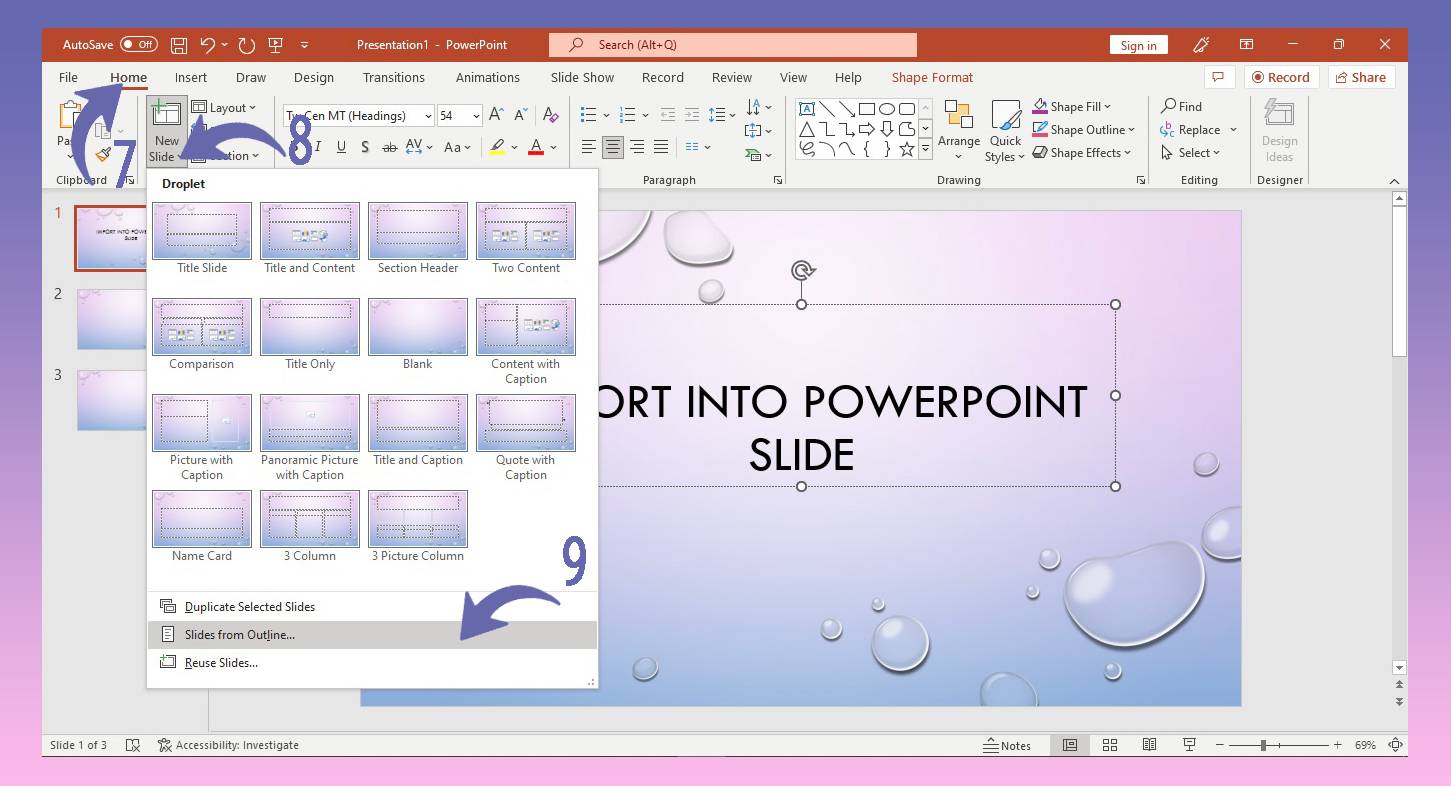Increase list indent level
Image resolution: width=1451 pixels, height=786 pixels.
pyautogui.click(x=691, y=115)
